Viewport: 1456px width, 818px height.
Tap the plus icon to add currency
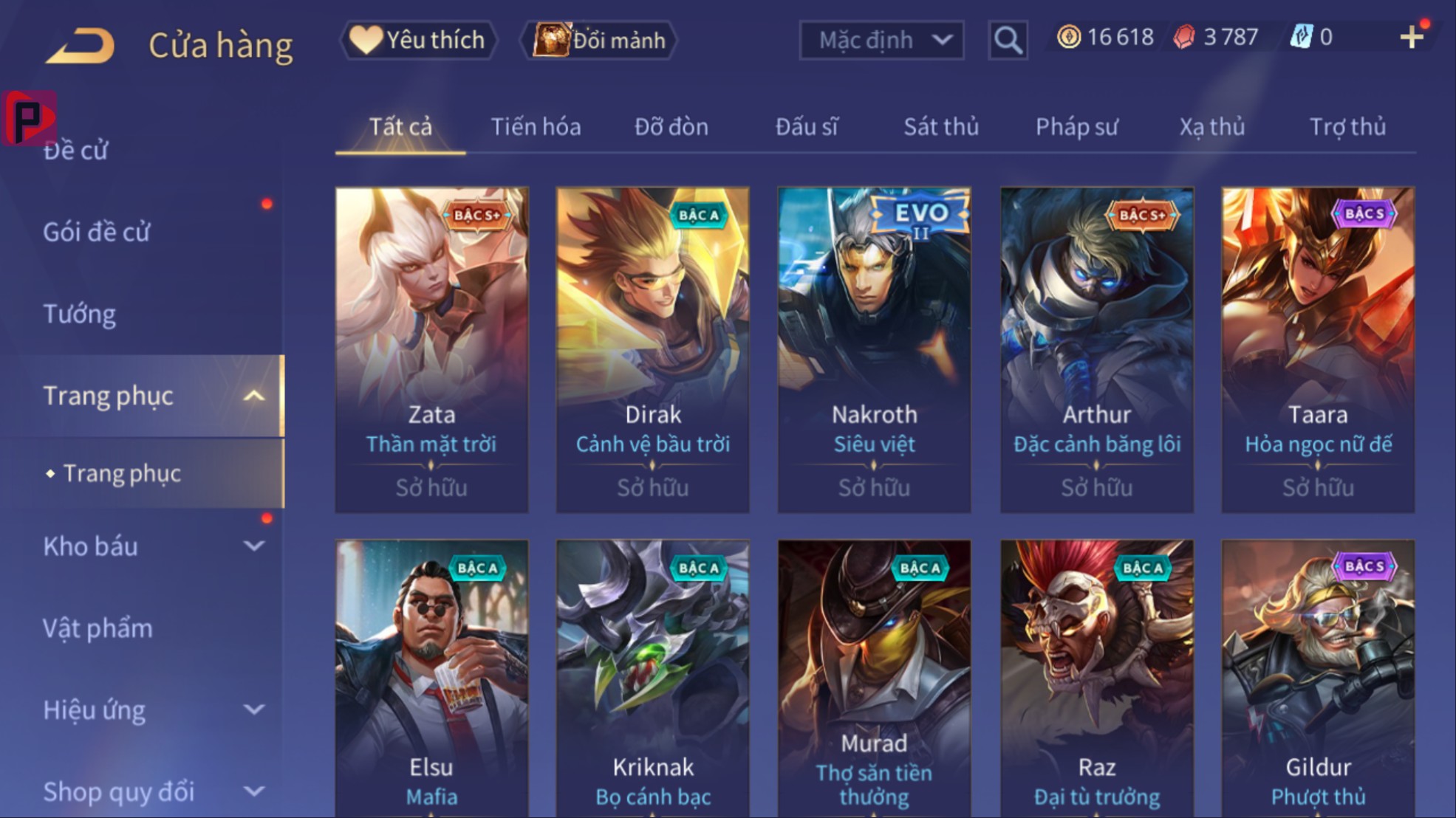tap(1412, 37)
